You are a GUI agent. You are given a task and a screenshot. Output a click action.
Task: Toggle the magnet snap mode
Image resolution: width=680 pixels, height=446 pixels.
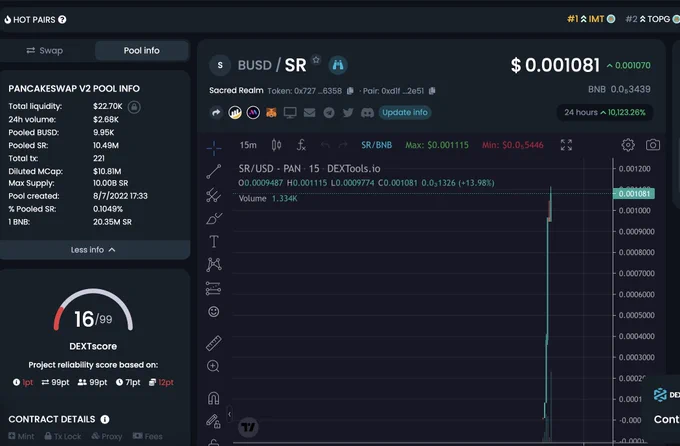tap(214, 398)
